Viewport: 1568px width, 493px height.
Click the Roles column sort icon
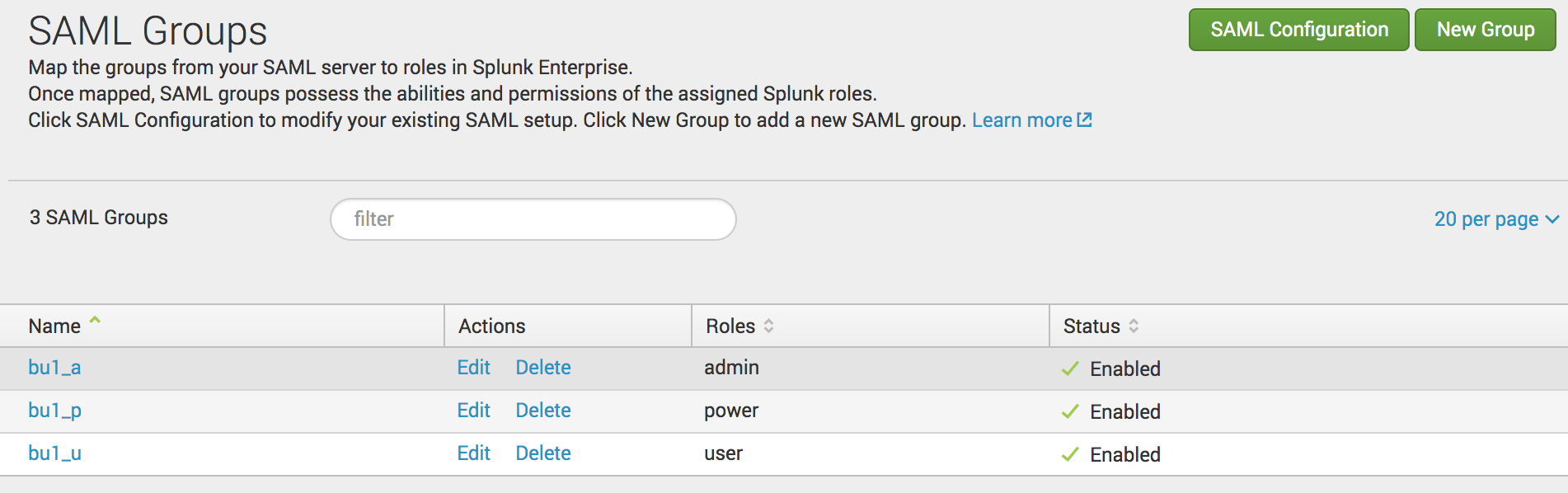(x=768, y=326)
